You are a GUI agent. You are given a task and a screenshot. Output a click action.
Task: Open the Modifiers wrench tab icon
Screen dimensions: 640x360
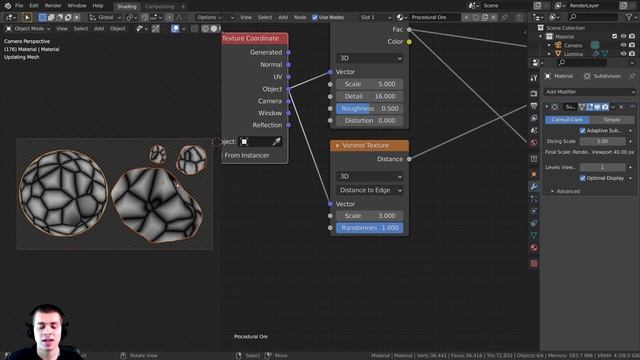click(x=533, y=187)
